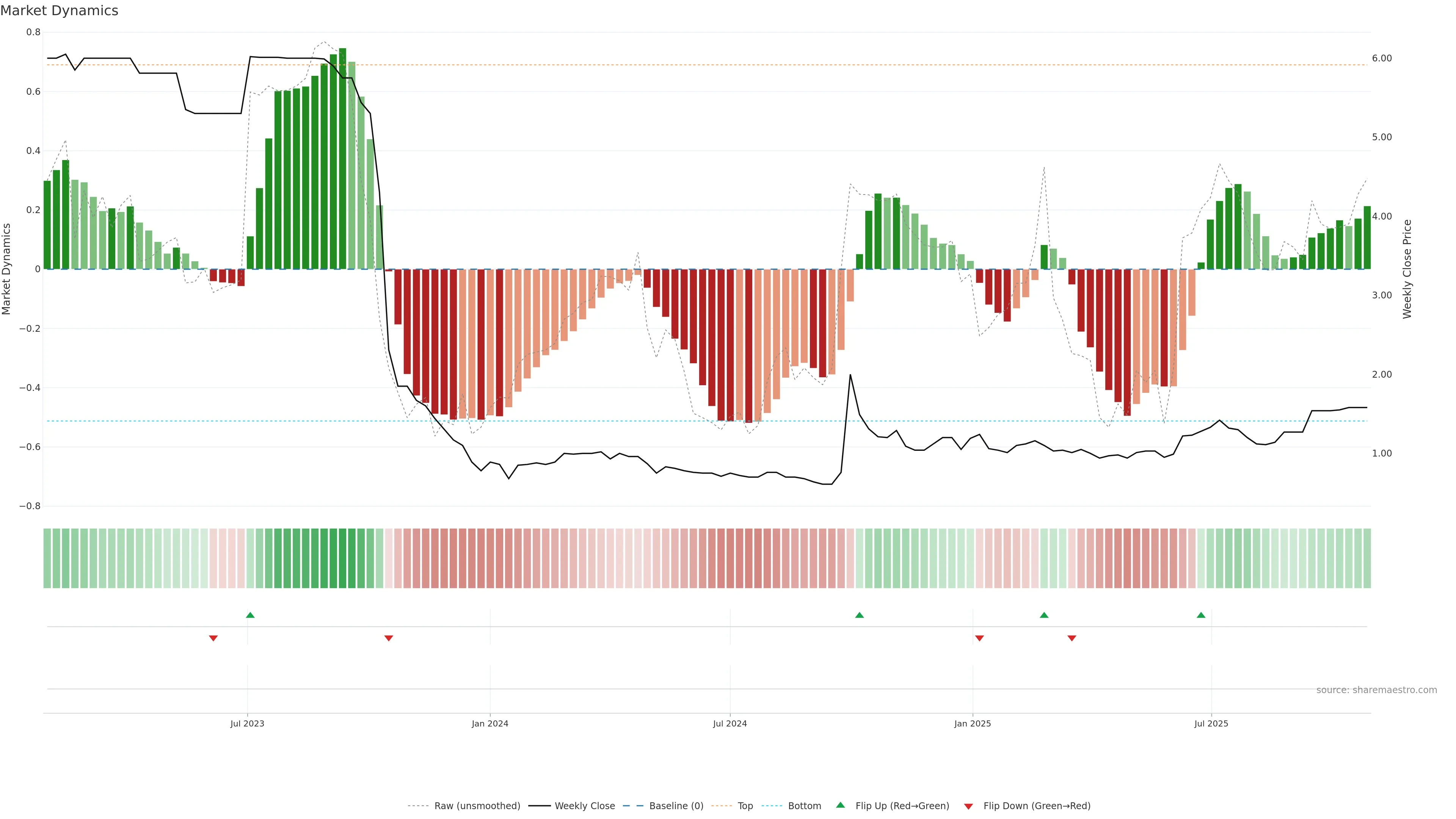The height and width of the screenshot is (819, 1456).
Task: Click the source: sharemaestro.com text
Action: coord(1376,690)
